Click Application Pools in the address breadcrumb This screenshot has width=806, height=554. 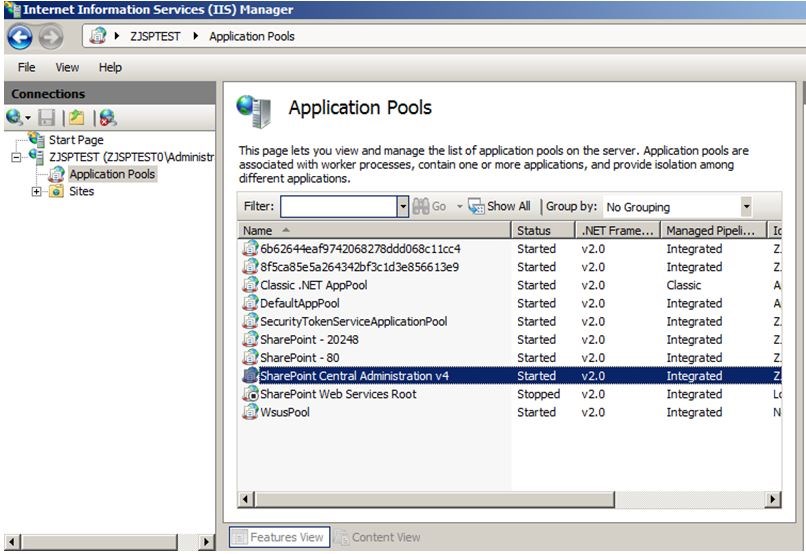point(252,36)
